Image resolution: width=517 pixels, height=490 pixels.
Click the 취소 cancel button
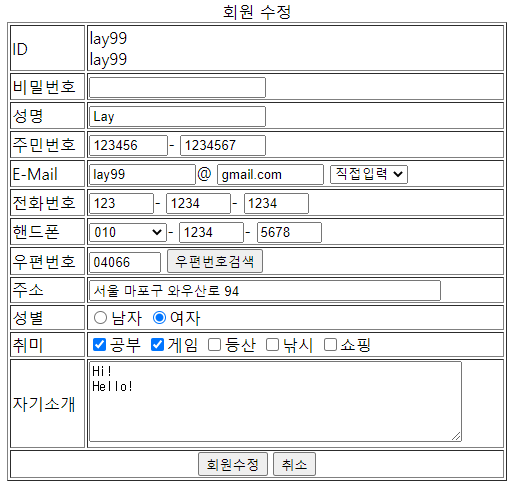[x=294, y=464]
